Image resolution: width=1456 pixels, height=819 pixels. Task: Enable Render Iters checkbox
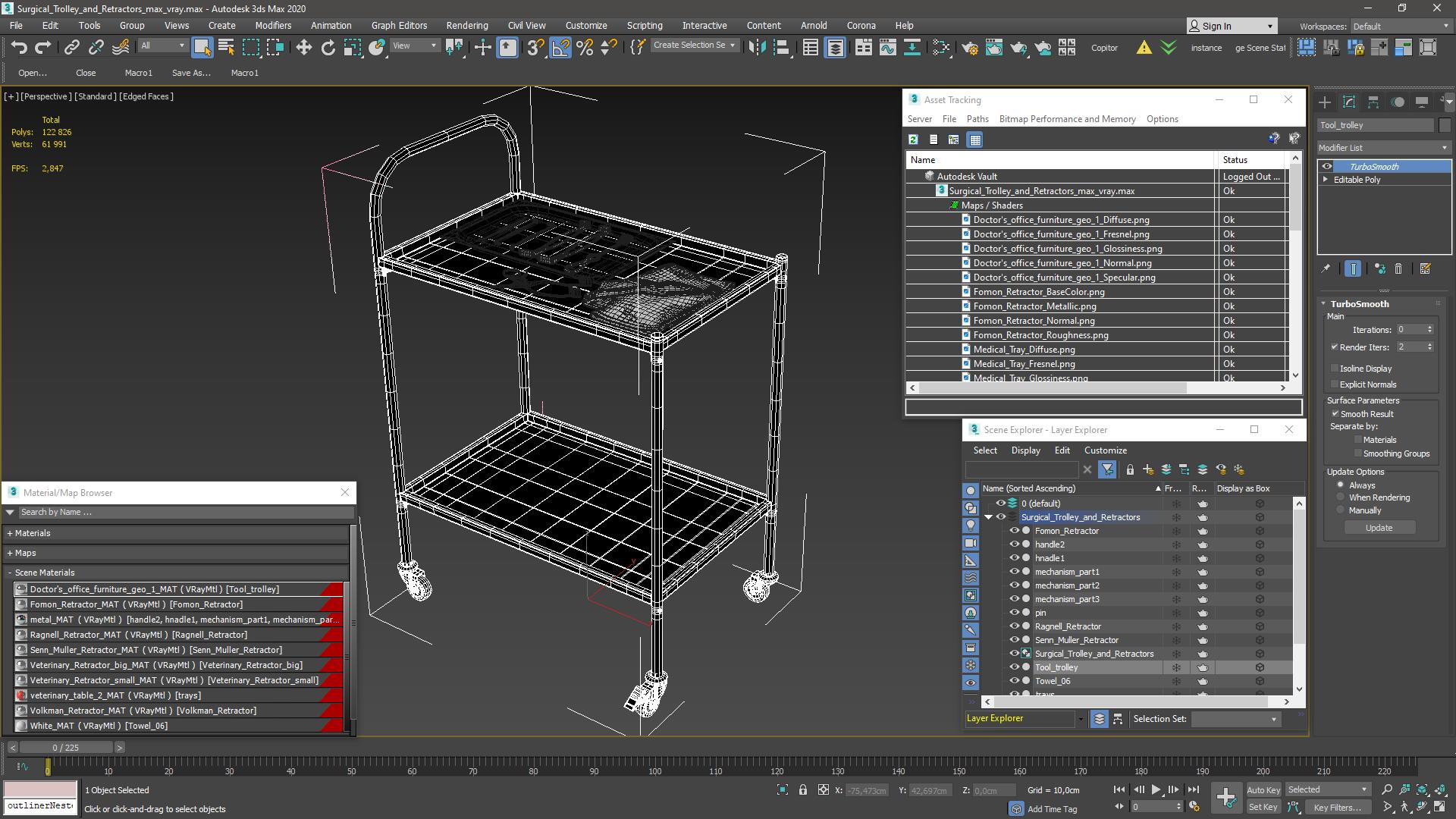point(1335,347)
